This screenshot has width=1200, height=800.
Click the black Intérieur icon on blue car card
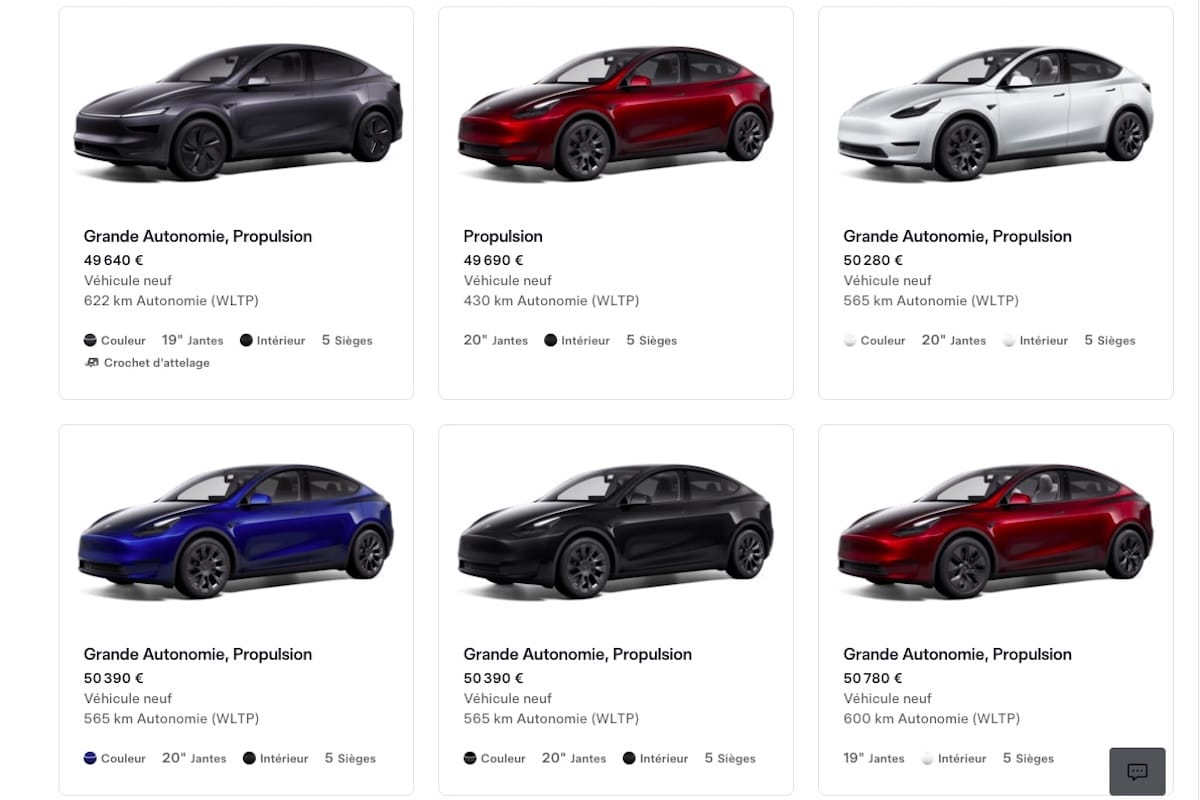249,759
